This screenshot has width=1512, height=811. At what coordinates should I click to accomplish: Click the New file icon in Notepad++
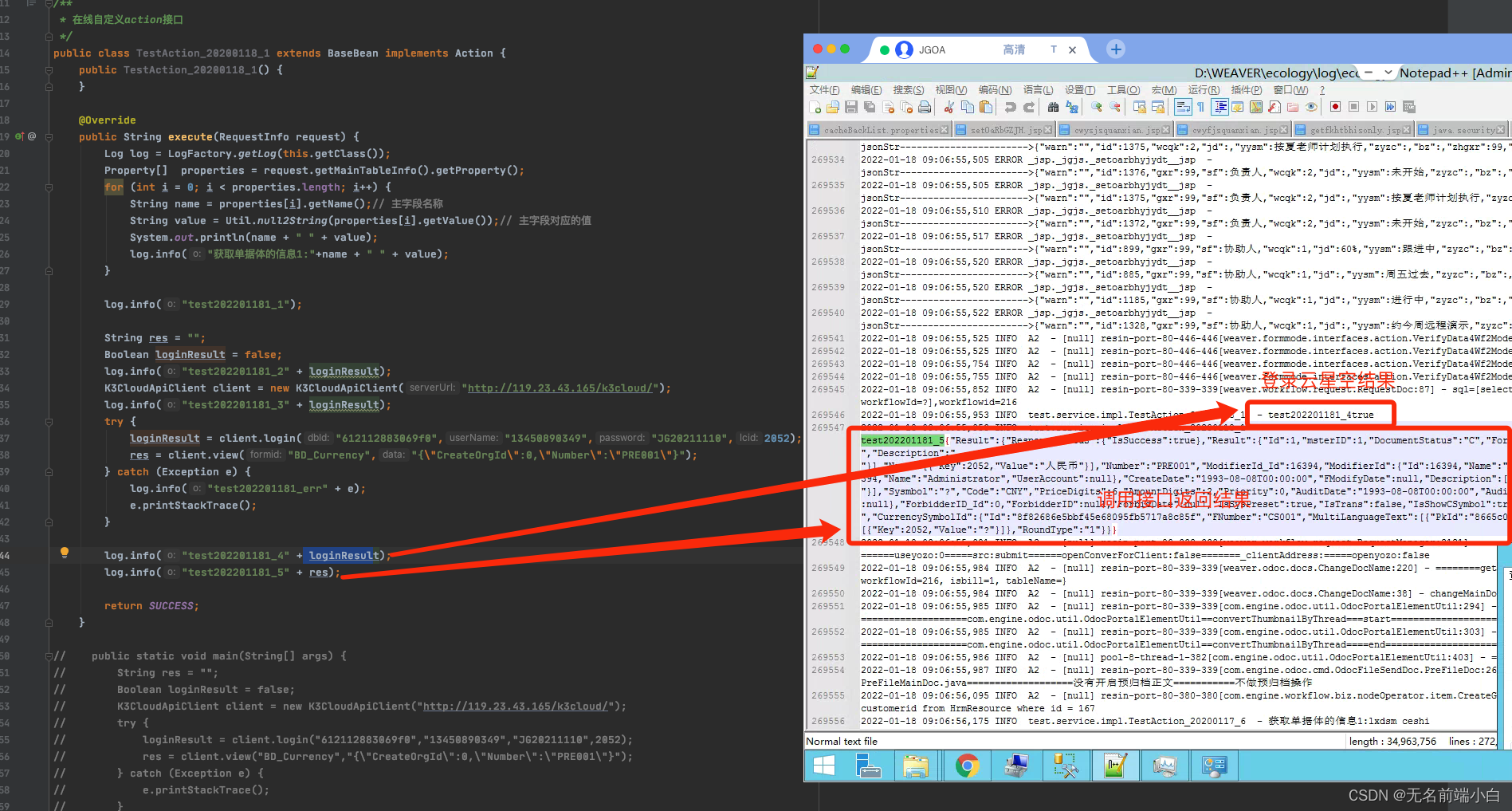click(x=815, y=107)
